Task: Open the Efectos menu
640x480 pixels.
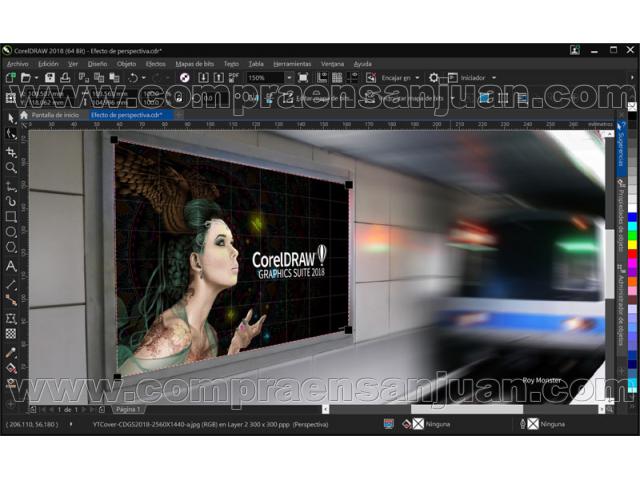Action: (156, 64)
